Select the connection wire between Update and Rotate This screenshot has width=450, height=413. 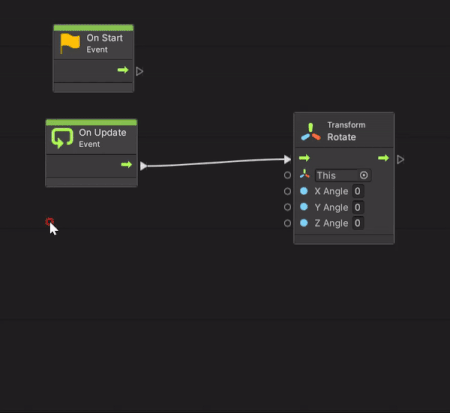215,163
